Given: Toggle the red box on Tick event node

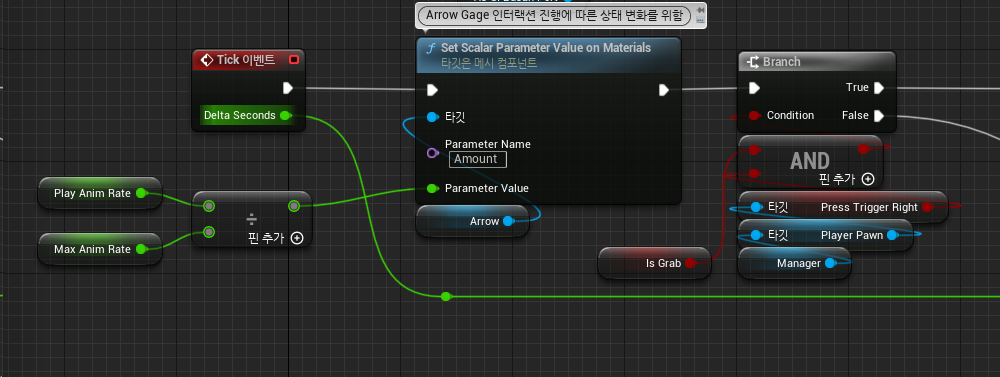Looking at the screenshot, I should pos(294,60).
